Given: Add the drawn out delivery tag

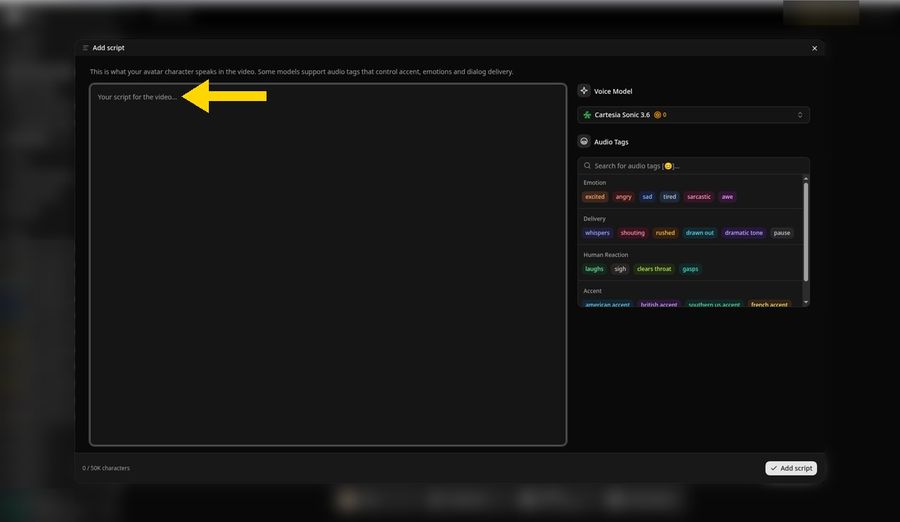Looking at the screenshot, I should coord(700,233).
